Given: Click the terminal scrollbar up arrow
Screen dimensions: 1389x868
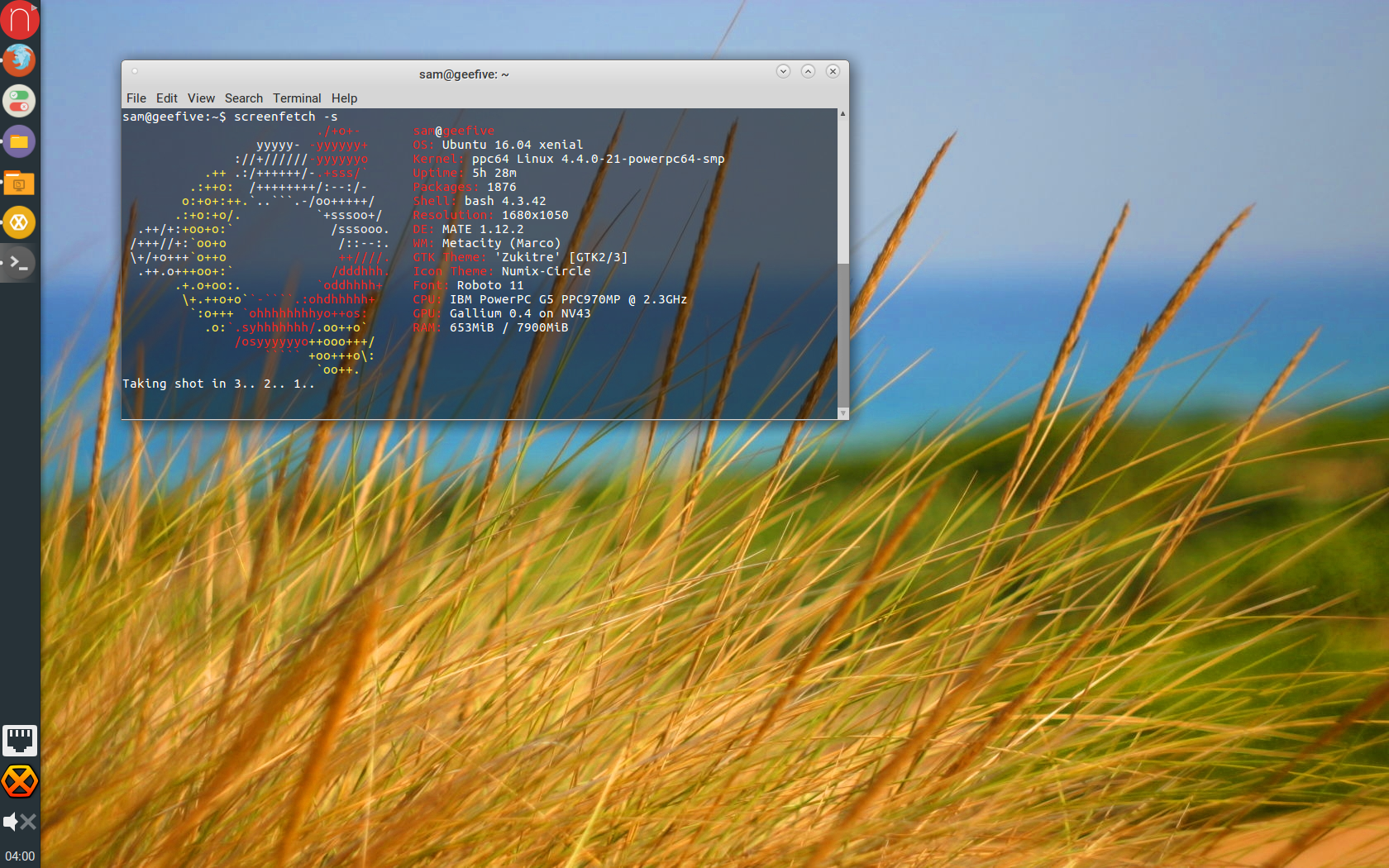Looking at the screenshot, I should point(842,114).
